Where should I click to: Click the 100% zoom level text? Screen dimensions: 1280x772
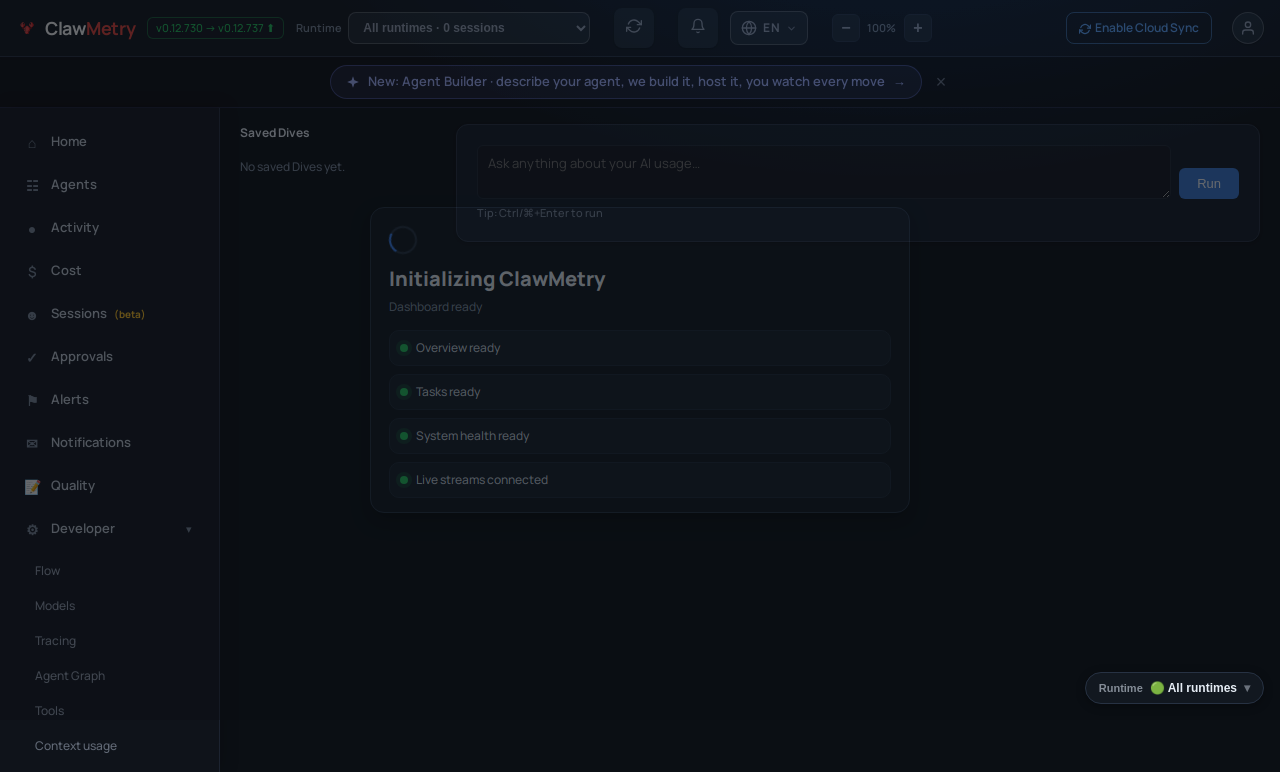pyautogui.click(x=881, y=28)
